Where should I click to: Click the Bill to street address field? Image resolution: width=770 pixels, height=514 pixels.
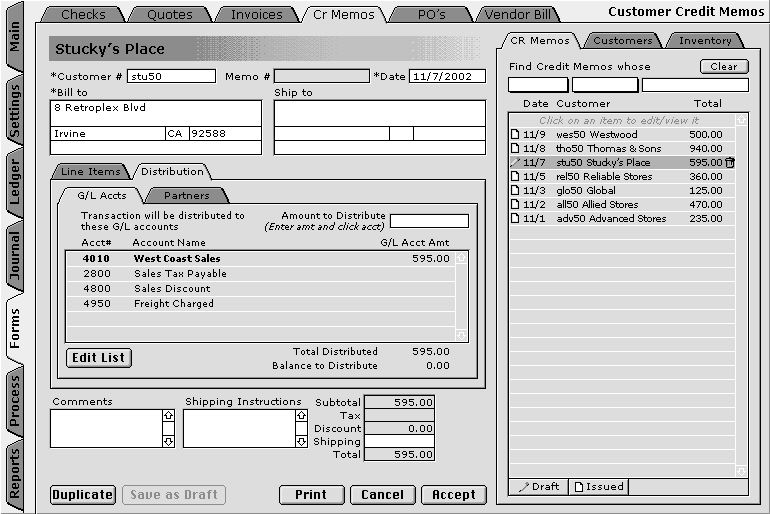click(x=156, y=113)
